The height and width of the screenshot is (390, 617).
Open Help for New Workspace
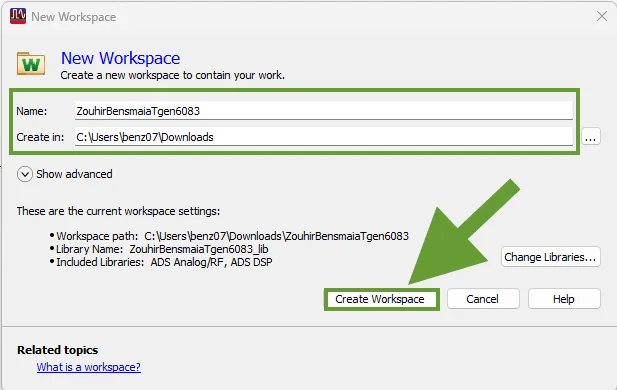564,299
